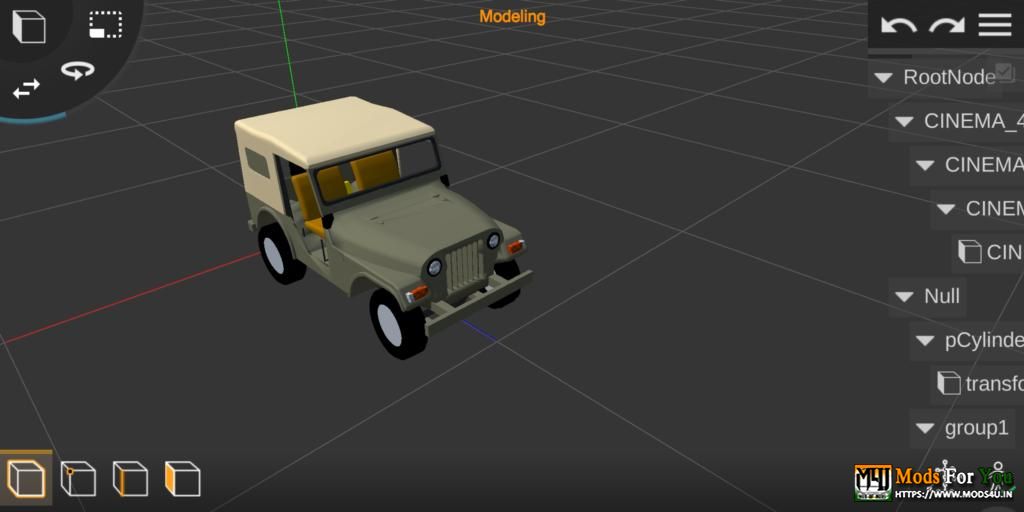The image size is (1024, 512).
Task: Collapse the pCylinde node arrow
Action: point(925,340)
